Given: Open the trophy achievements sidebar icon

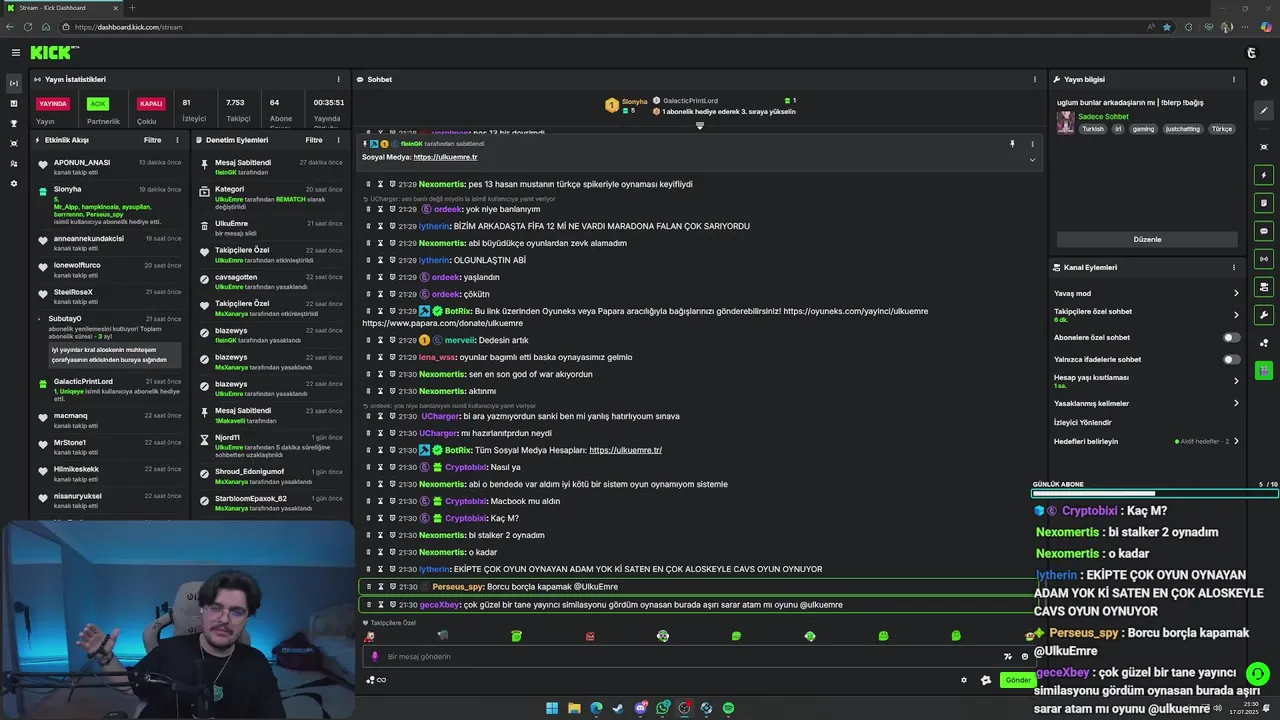Looking at the screenshot, I should pos(14,123).
